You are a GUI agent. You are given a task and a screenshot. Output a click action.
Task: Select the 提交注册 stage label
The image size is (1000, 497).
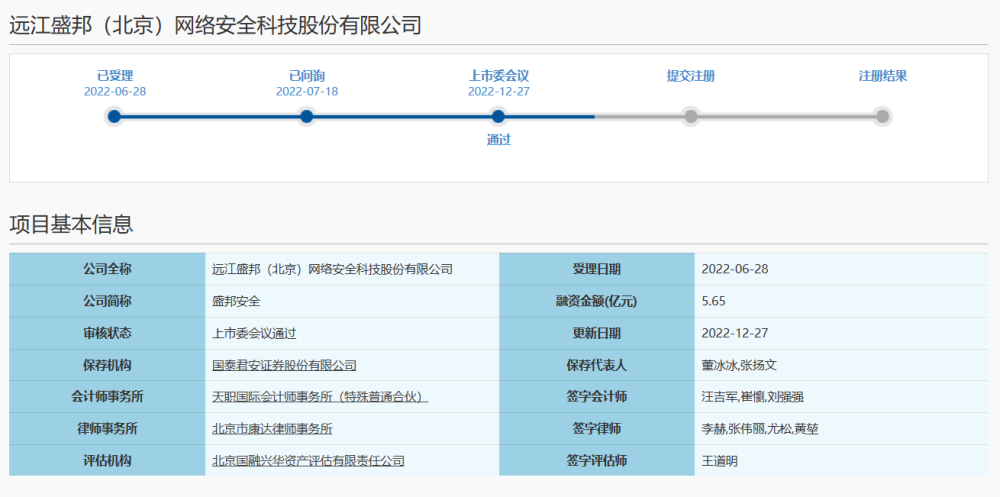690,76
